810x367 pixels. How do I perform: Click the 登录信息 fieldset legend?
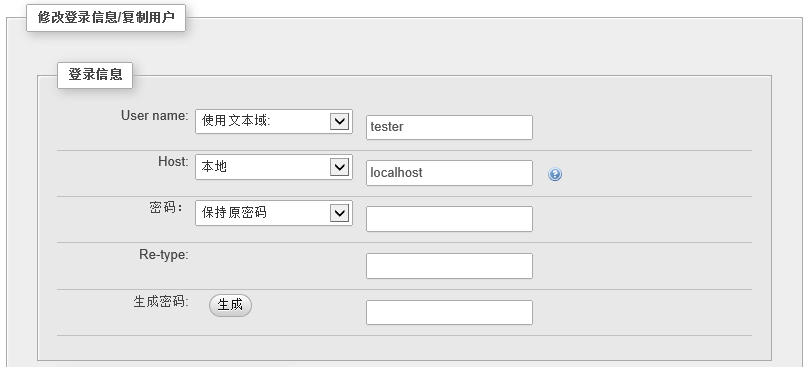tap(95, 75)
